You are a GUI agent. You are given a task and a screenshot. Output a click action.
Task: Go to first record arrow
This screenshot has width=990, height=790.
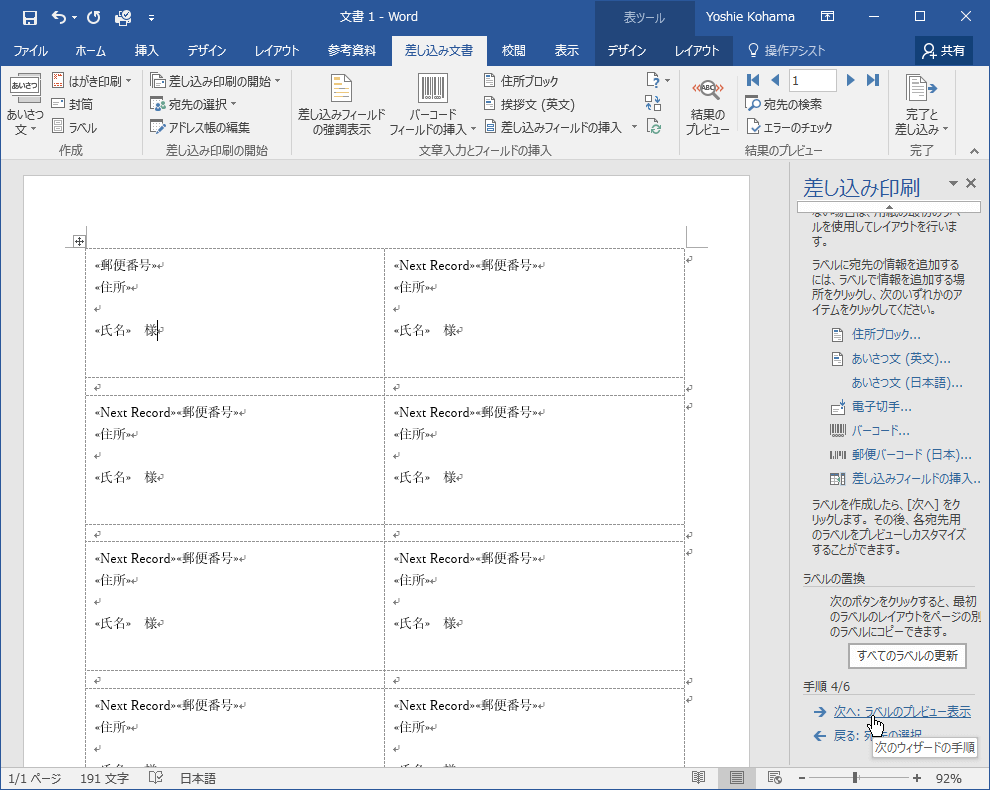(753, 80)
